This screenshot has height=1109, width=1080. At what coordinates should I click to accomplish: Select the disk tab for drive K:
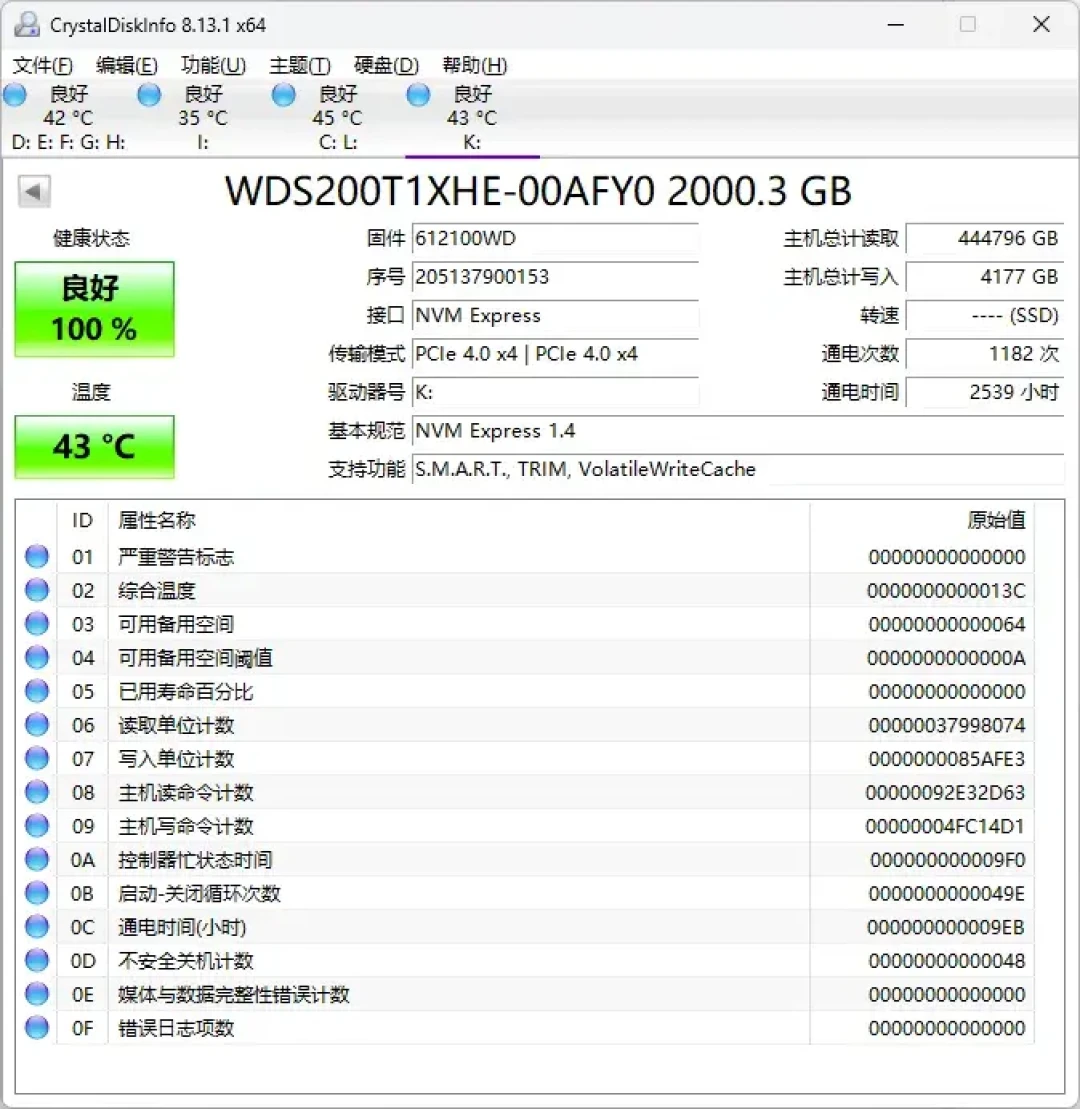472,117
